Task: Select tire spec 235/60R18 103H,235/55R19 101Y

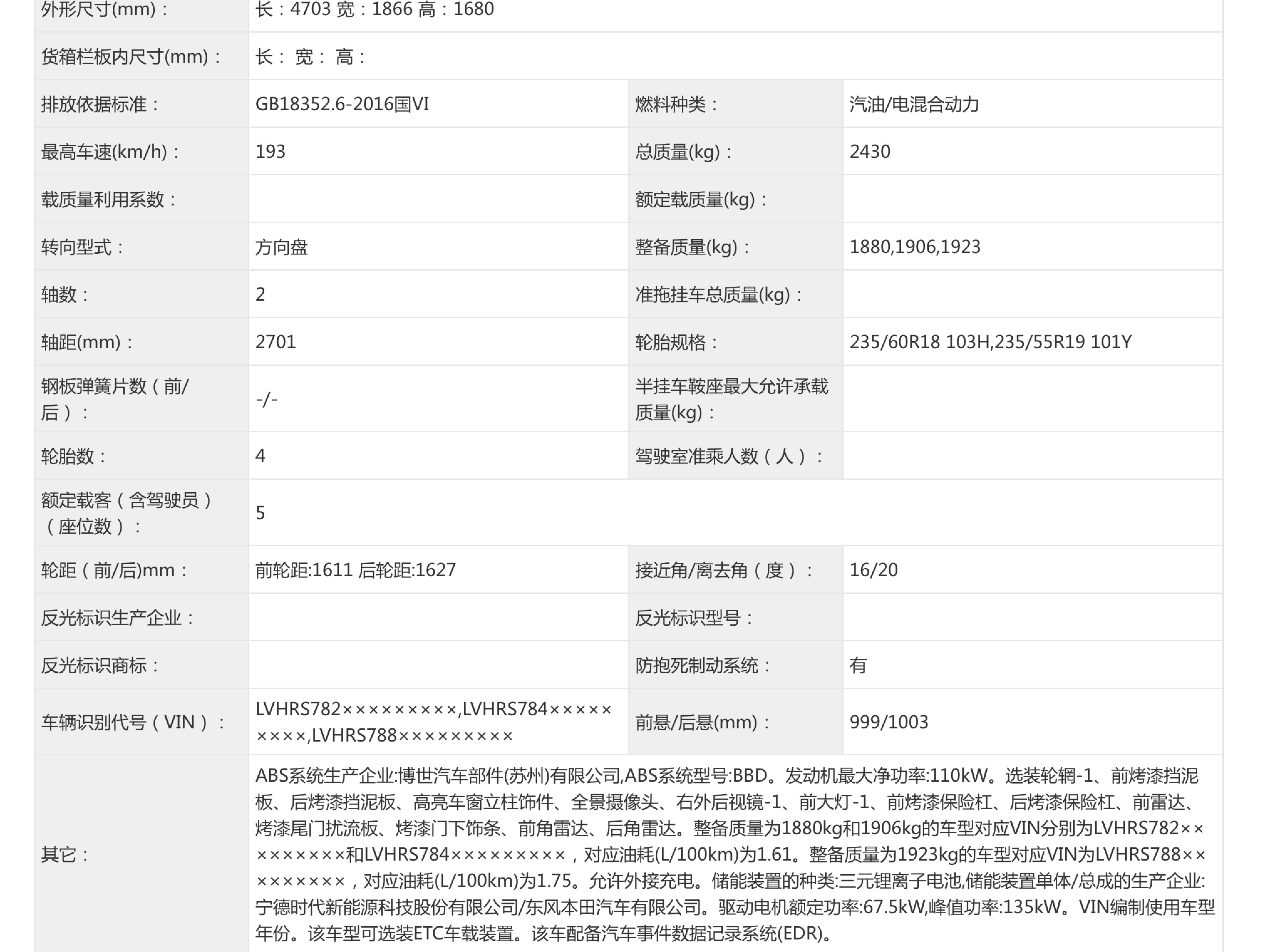Action: pos(990,342)
